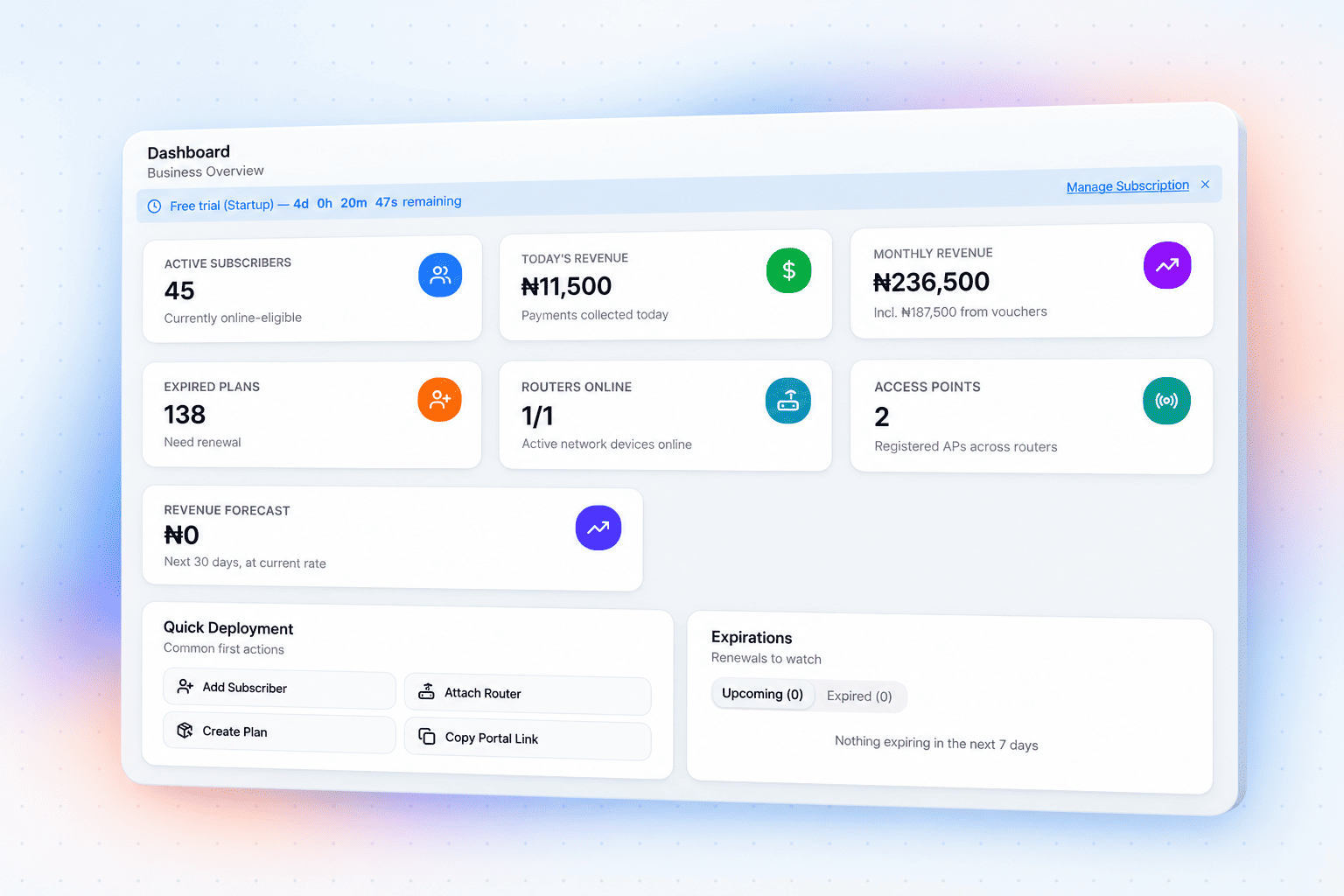This screenshot has height=896, width=1344.
Task: Click the Expired Plans count 138
Action: click(185, 415)
